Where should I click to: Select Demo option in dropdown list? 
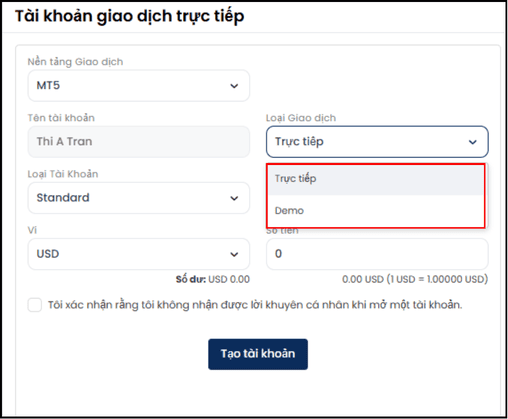coord(376,211)
